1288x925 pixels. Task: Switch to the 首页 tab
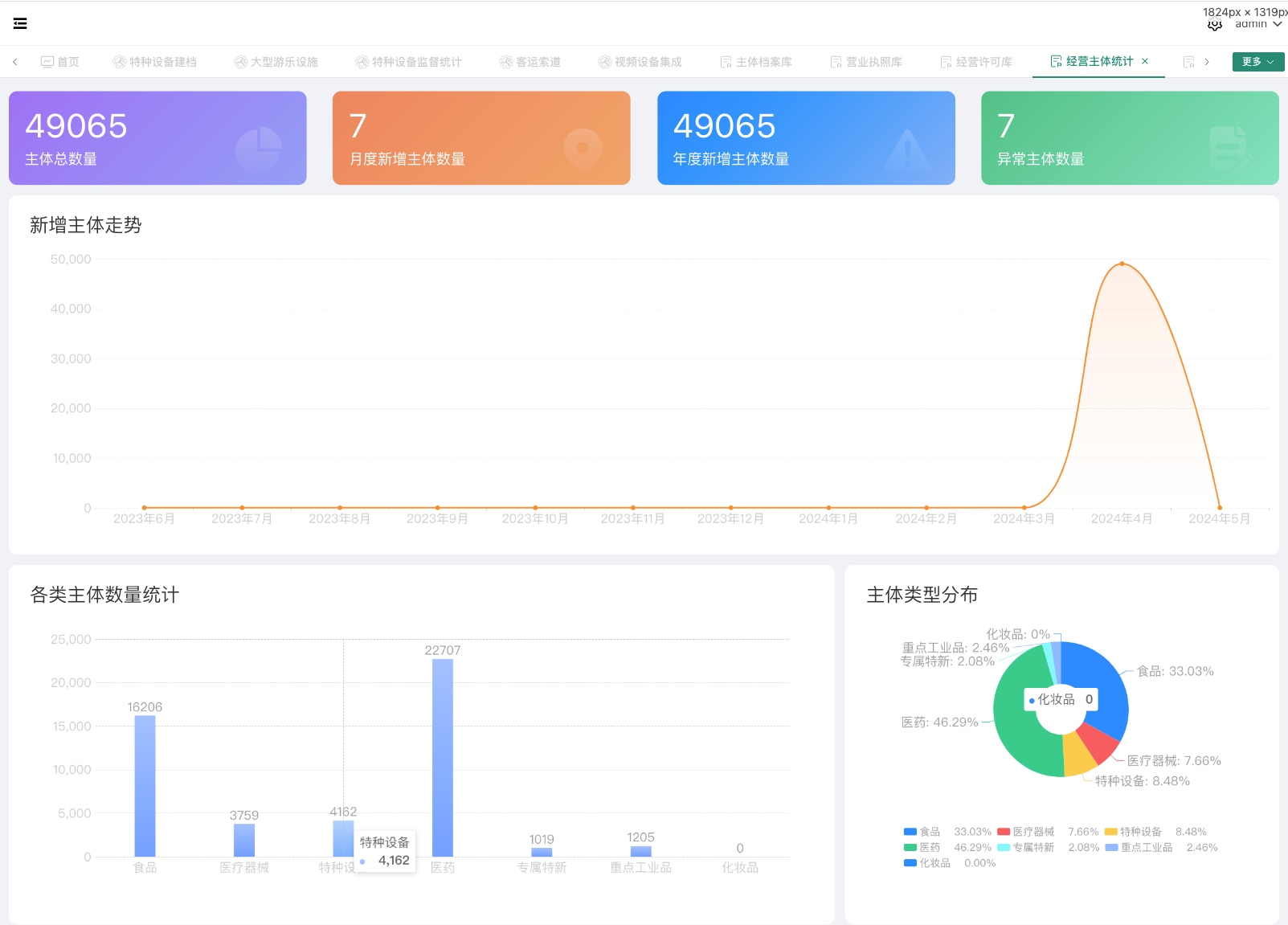tap(60, 62)
